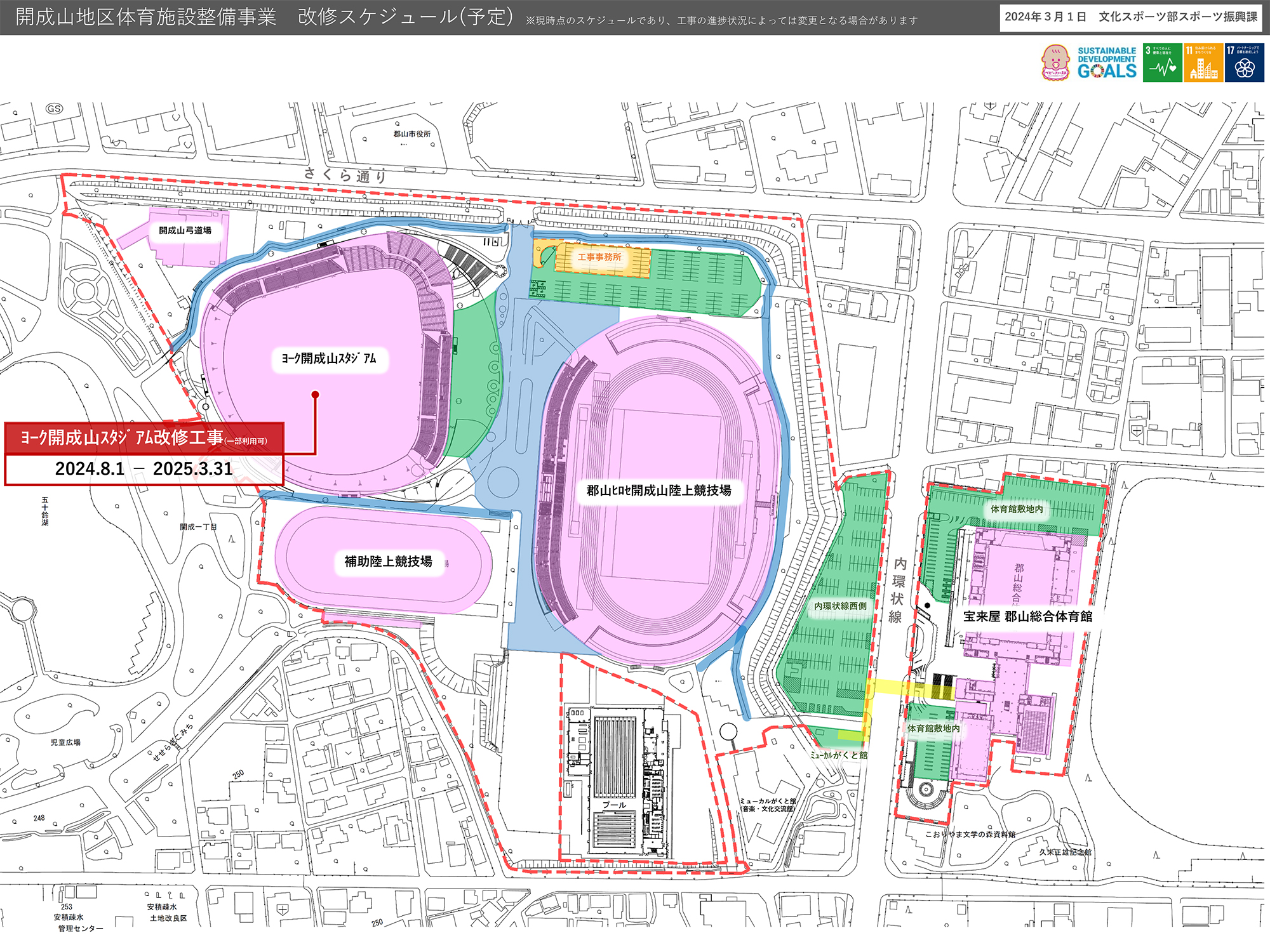Click the 内環状線 vertical road label
Image resolution: width=1270 pixels, height=952 pixels.
(x=898, y=590)
